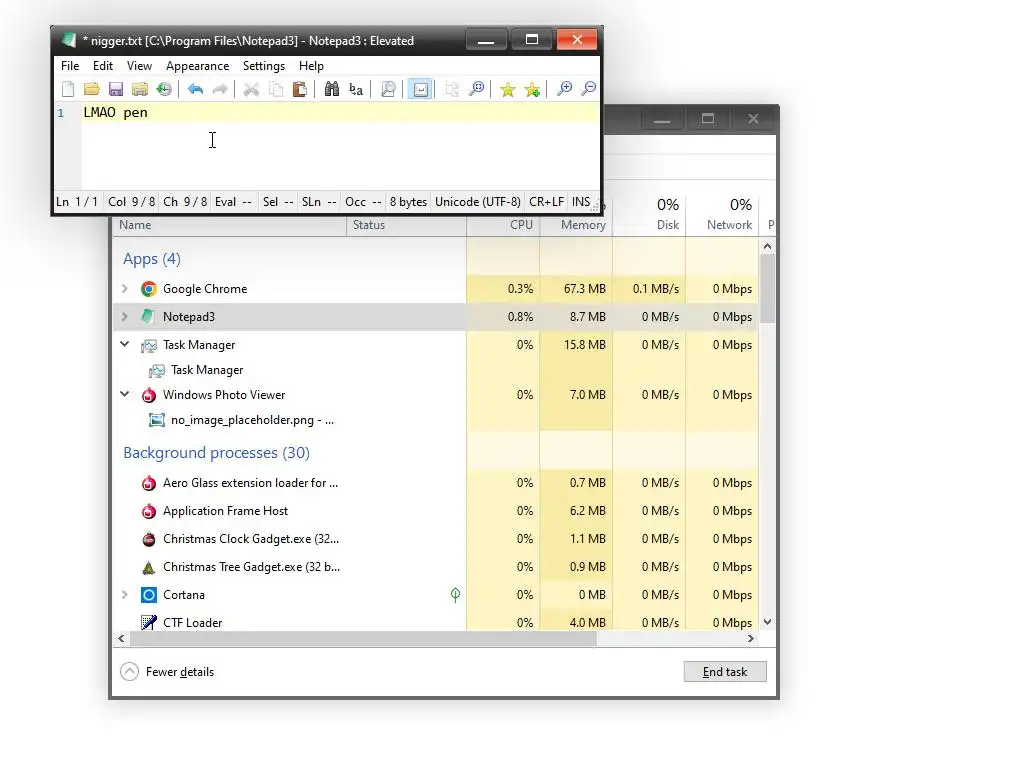Image resolution: width=1024 pixels, height=768 pixels.
Task: Add to Favorites star-plus icon
Action: (x=532, y=89)
